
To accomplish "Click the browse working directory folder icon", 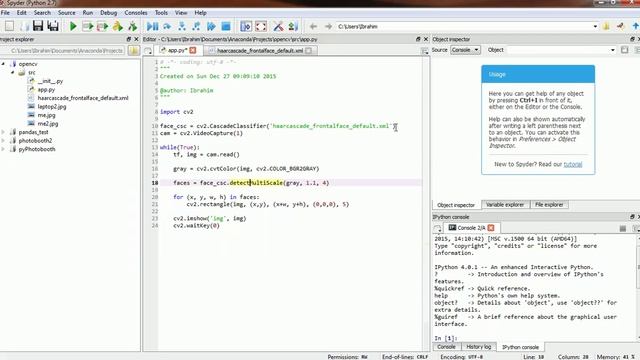I will point(606,26).
